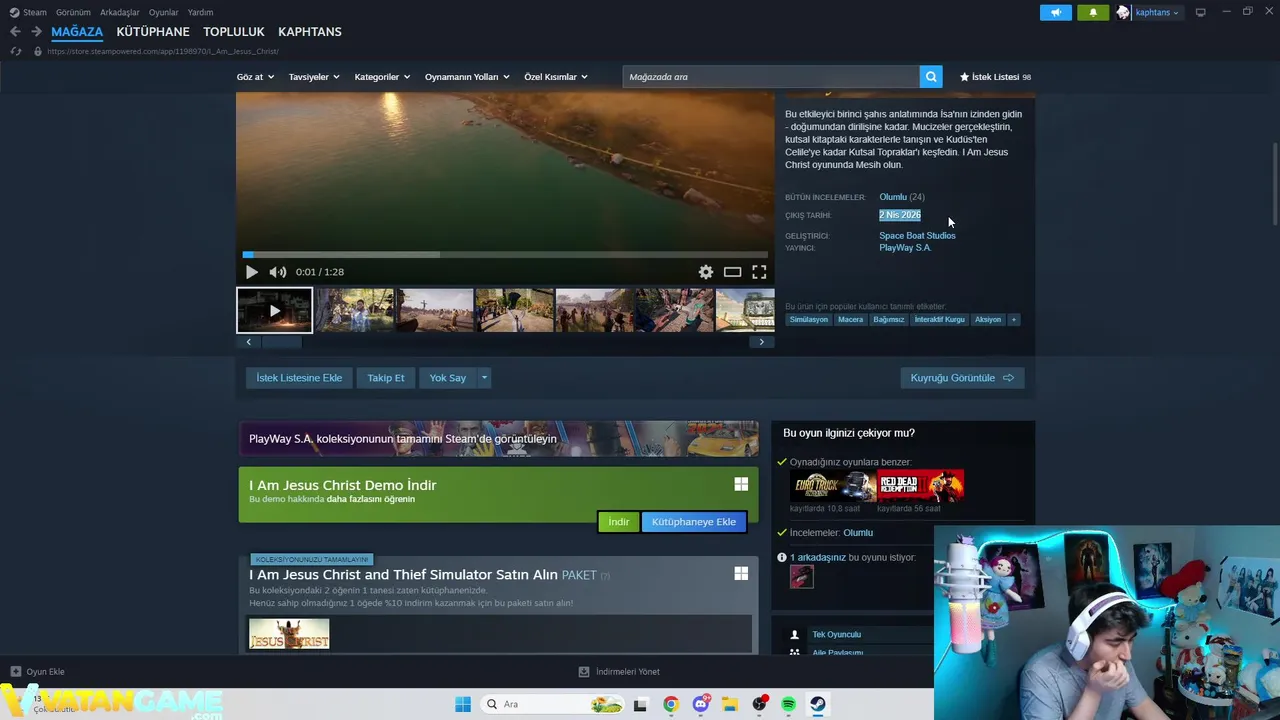Click the screenshot strip scrollbar handle
The width and height of the screenshot is (1280, 720).
[x=281, y=342]
